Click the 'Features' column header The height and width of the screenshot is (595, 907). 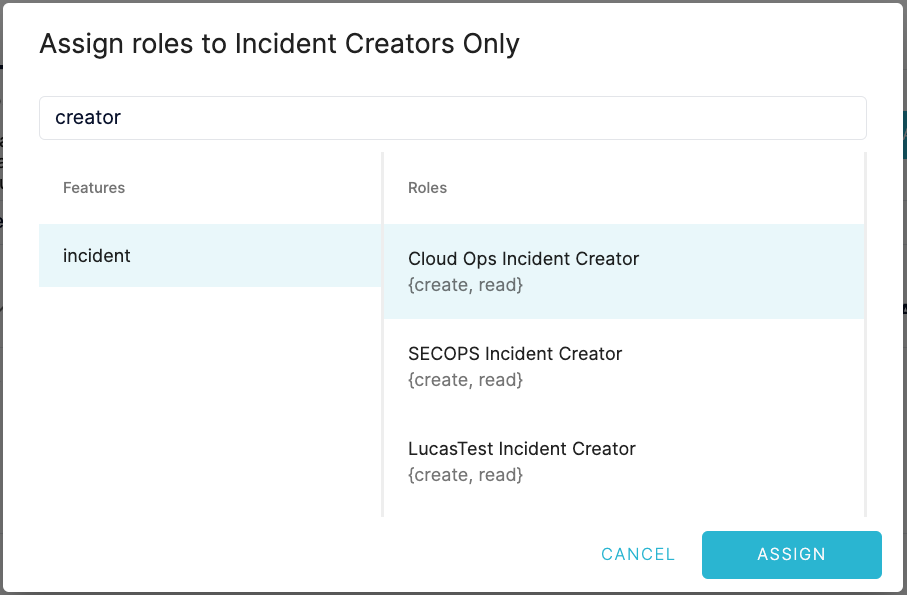click(x=94, y=188)
